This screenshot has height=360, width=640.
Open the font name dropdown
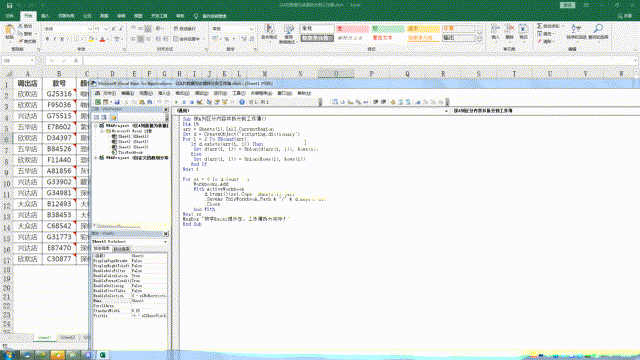pos(90,29)
